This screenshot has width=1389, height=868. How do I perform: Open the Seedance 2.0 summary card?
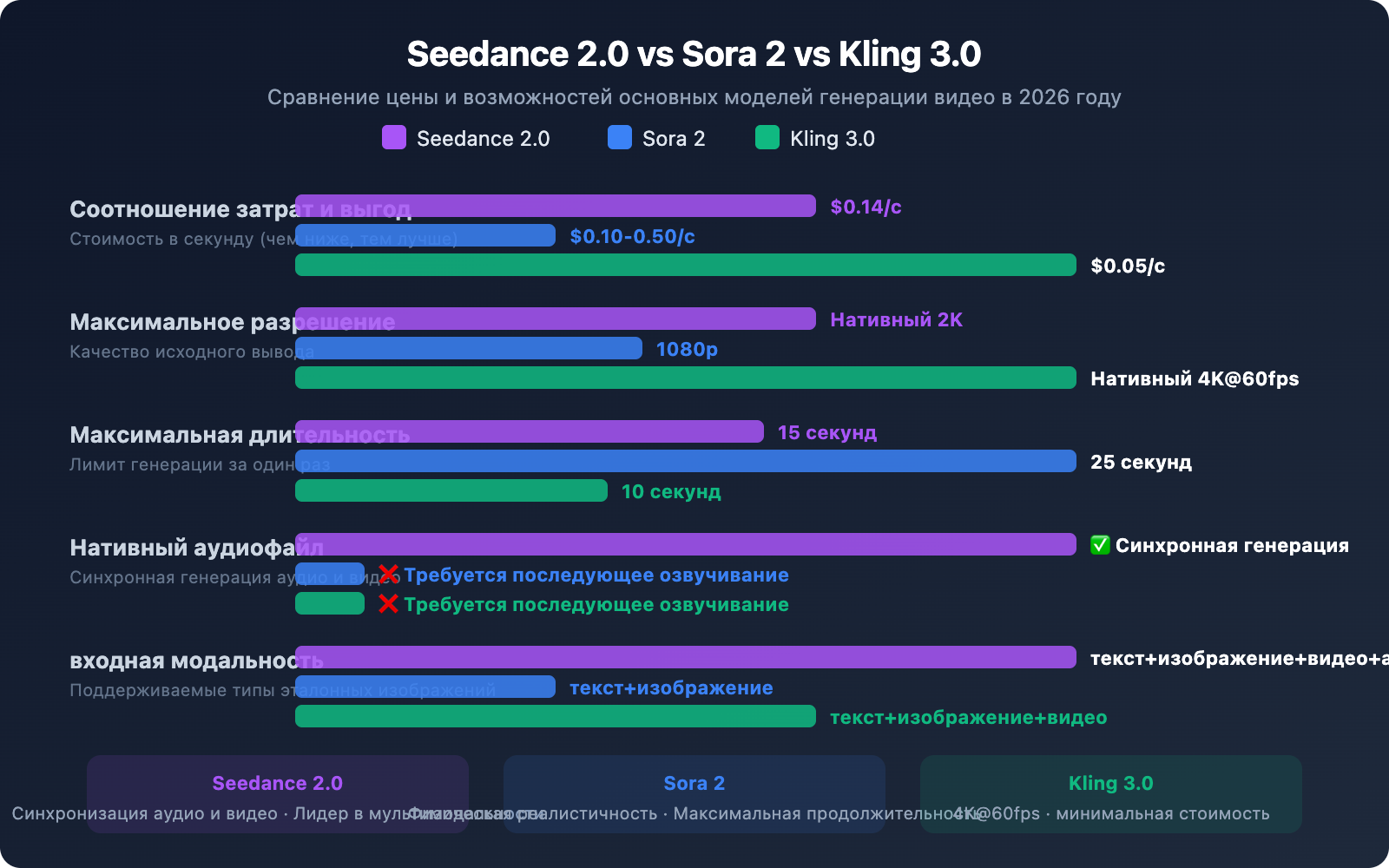276,794
